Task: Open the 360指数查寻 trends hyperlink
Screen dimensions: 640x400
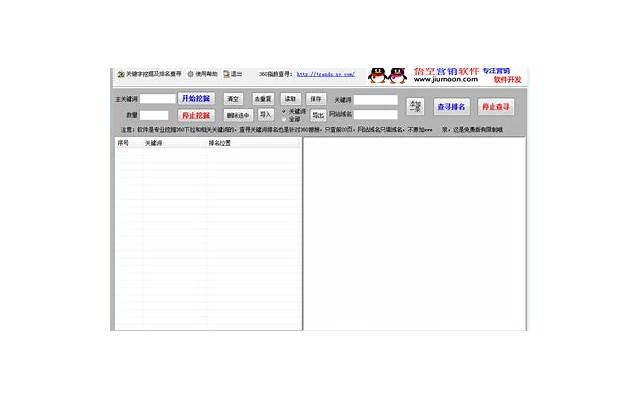Action: 326,74
